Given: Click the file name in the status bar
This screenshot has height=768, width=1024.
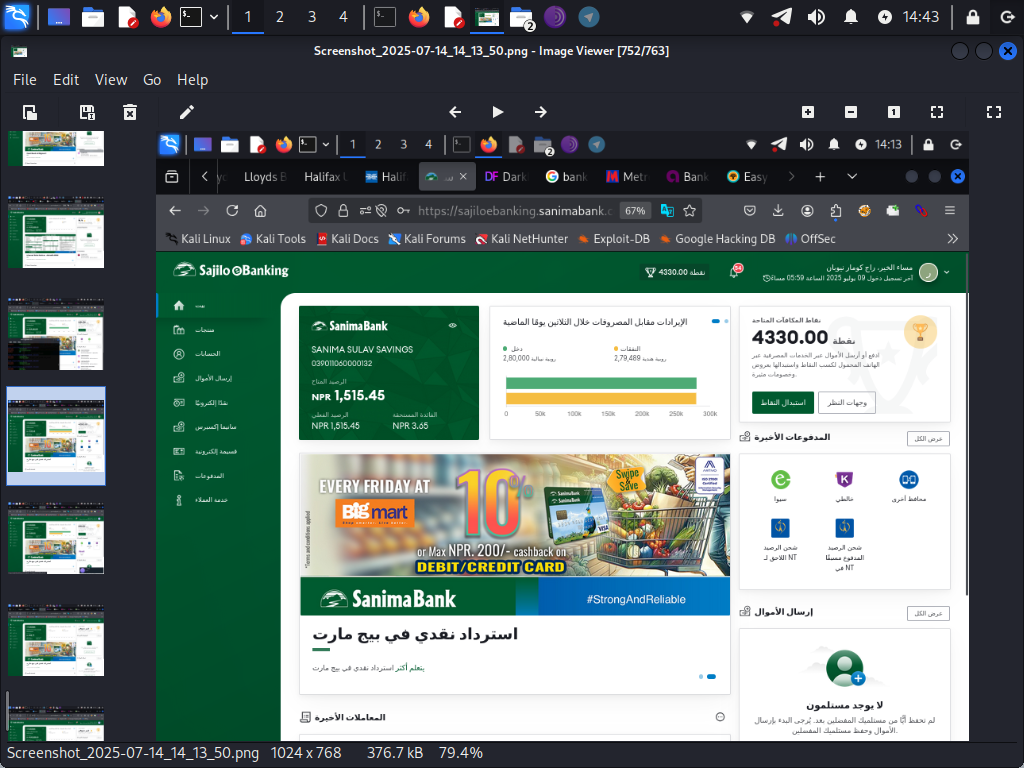Looking at the screenshot, I should click(x=133, y=753).
